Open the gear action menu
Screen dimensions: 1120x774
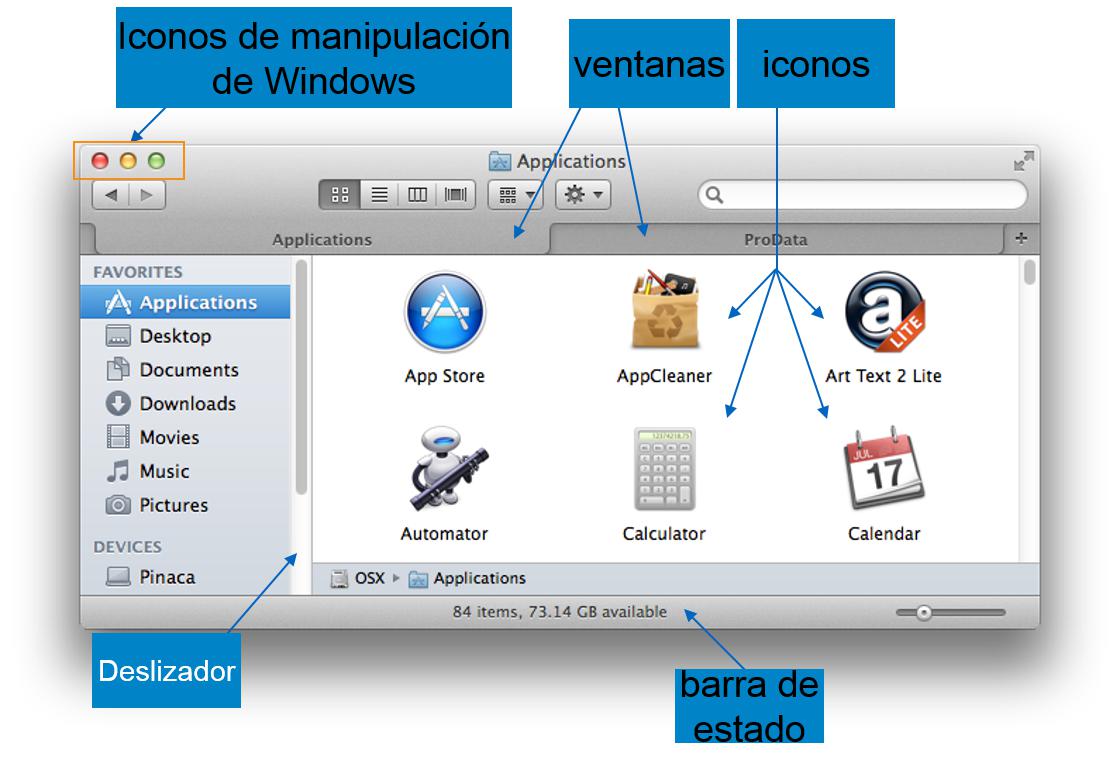tap(584, 194)
